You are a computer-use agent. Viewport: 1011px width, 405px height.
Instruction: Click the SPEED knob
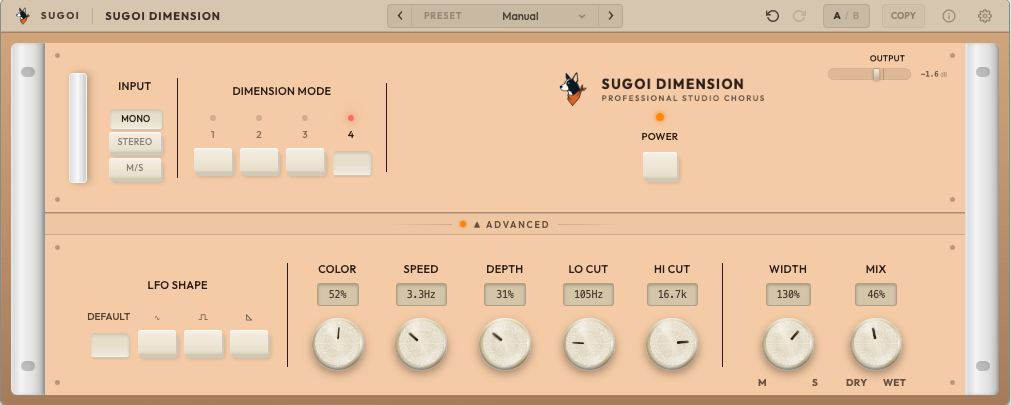pyautogui.click(x=422, y=344)
